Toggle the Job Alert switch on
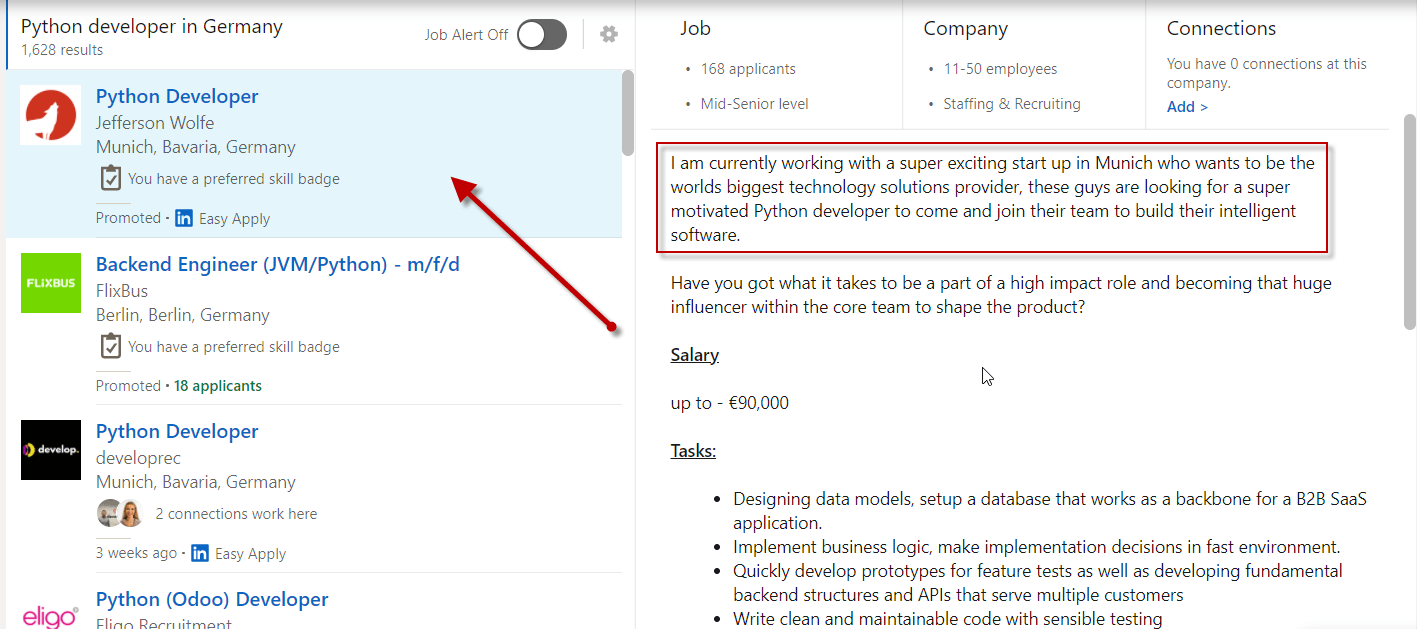 coord(542,35)
